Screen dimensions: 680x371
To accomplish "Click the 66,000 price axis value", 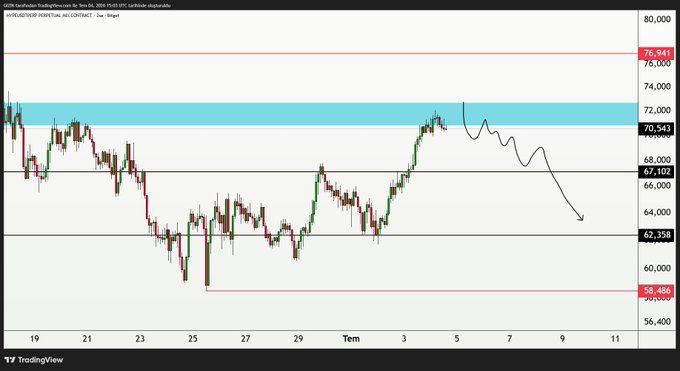I will coord(657,185).
